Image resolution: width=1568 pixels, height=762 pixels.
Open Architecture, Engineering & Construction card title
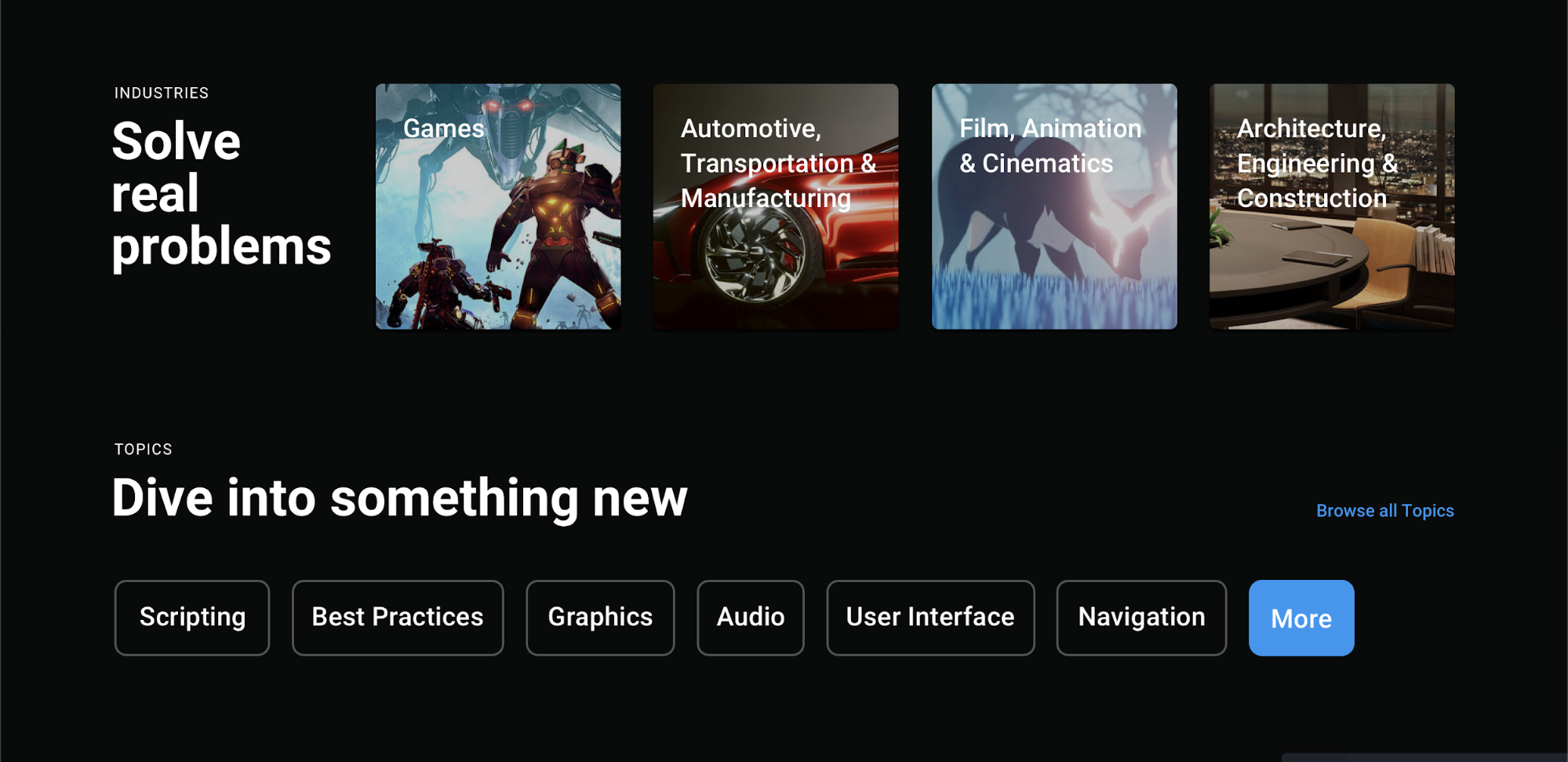click(1316, 163)
